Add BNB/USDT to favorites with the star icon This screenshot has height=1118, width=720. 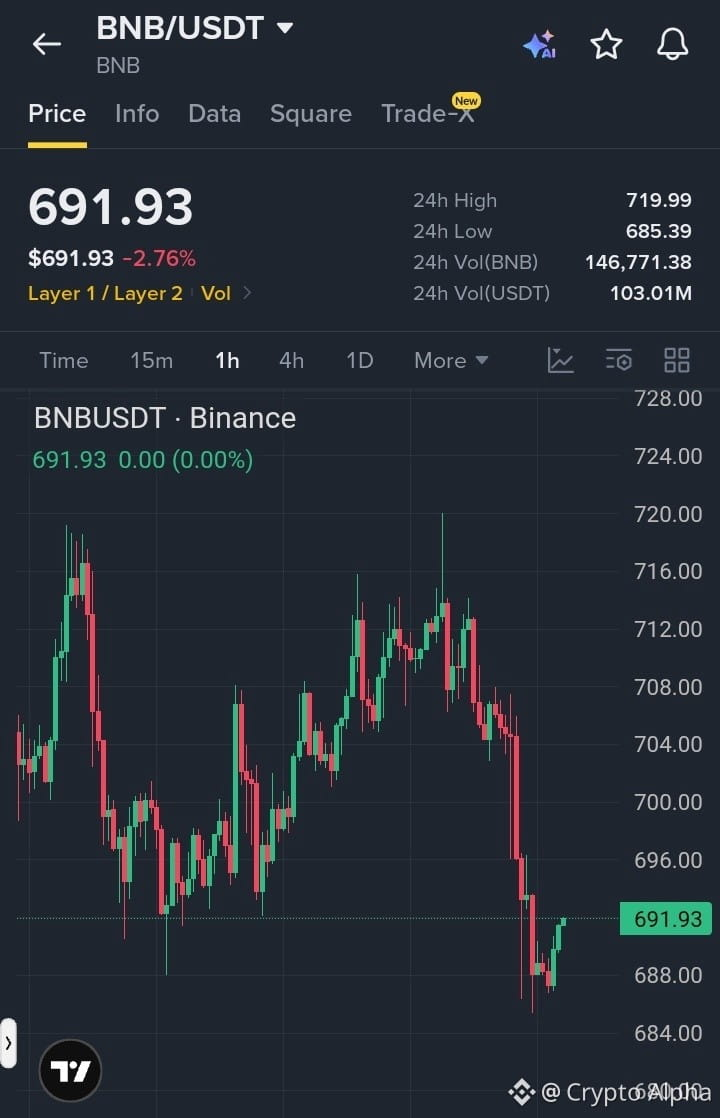tap(606, 45)
